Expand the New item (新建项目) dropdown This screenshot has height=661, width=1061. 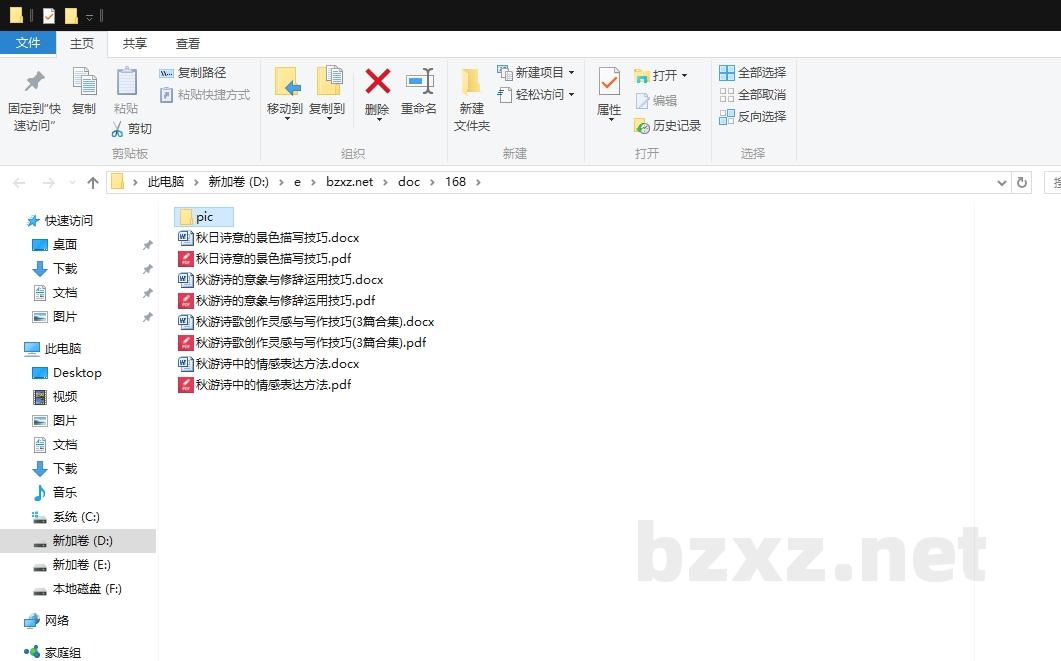pyautogui.click(x=571, y=73)
